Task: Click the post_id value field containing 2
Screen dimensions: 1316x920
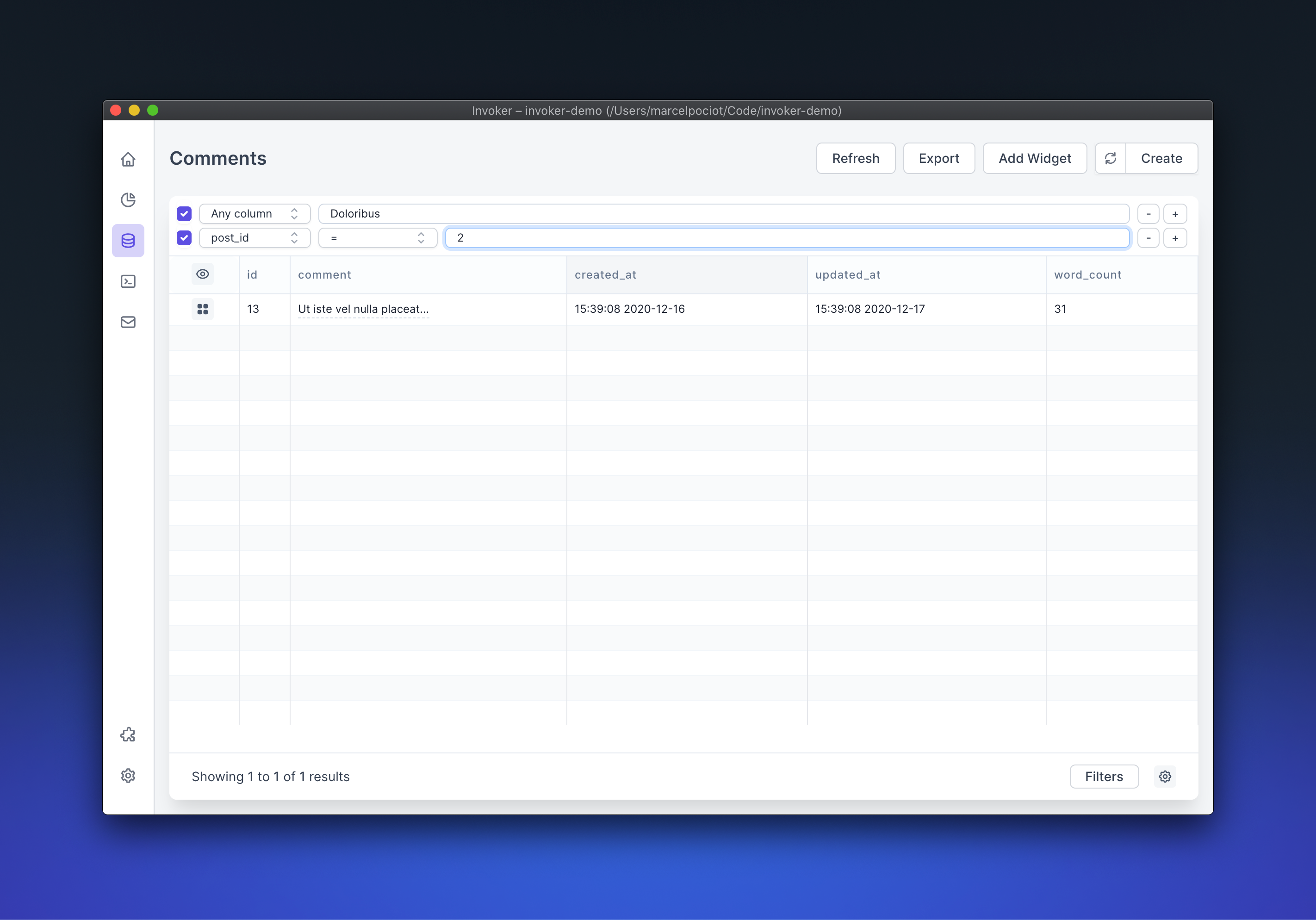Action: tap(787, 238)
